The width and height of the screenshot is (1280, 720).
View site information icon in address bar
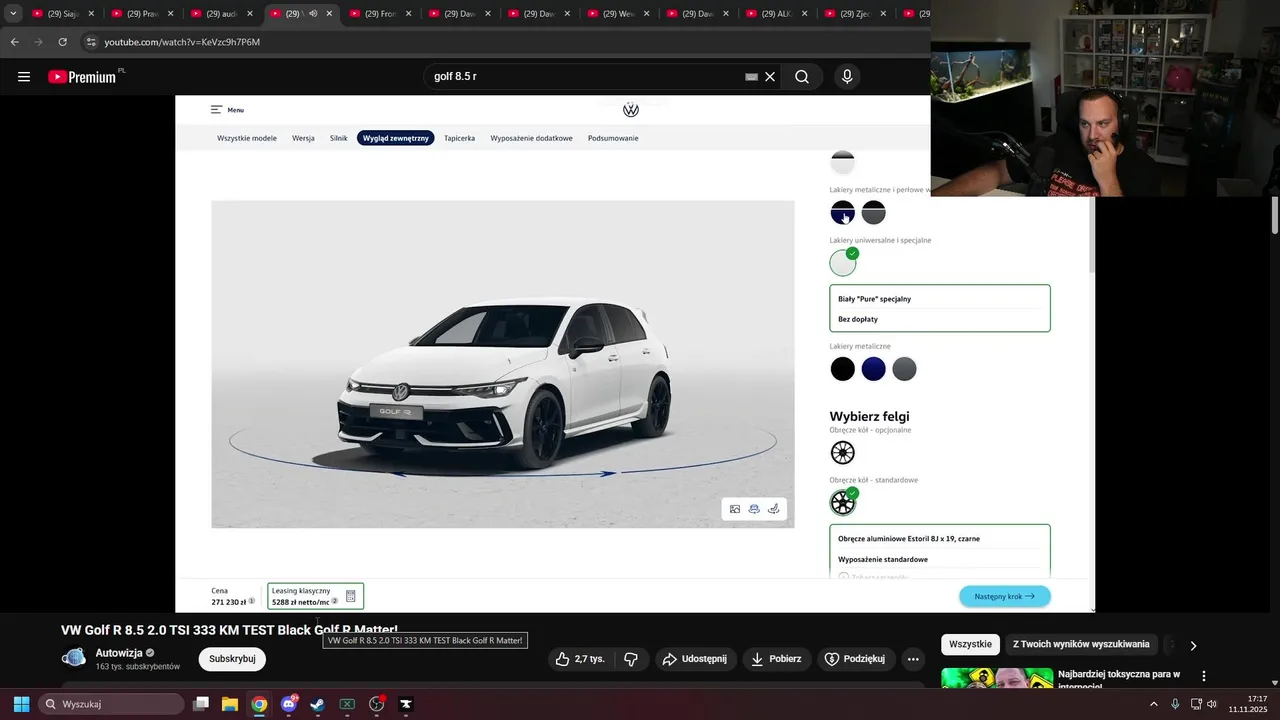pos(91,42)
